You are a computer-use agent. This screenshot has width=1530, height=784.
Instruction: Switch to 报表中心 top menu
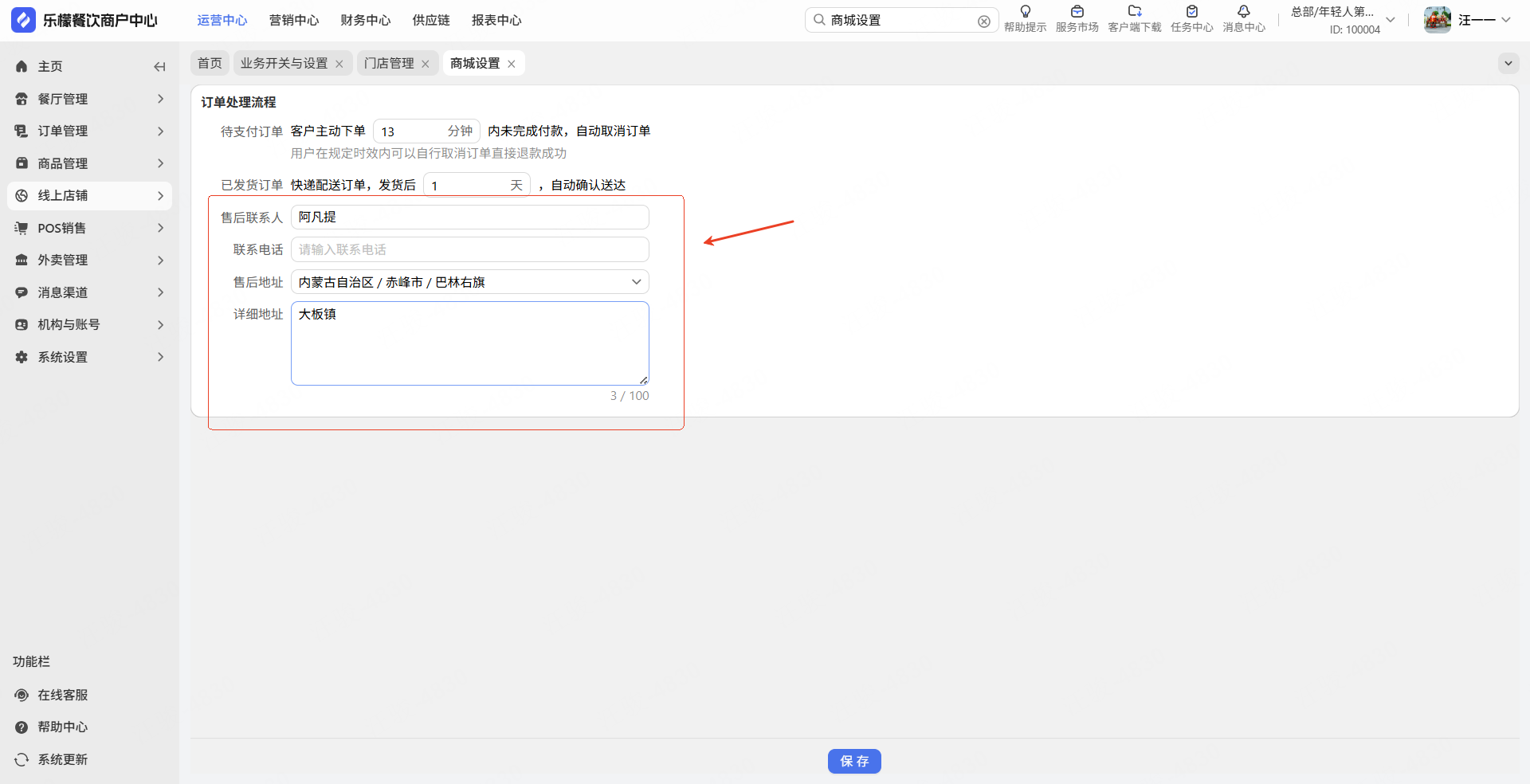coord(496,20)
